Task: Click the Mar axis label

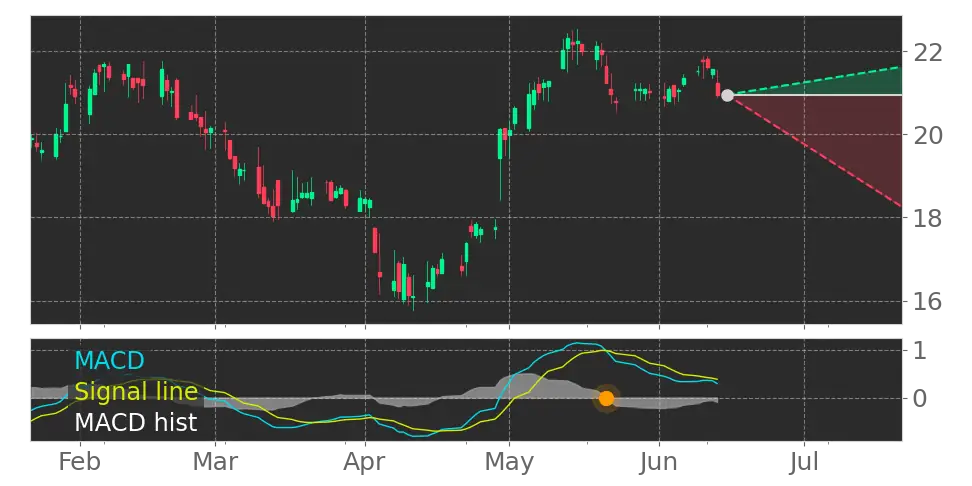Action: (215, 462)
